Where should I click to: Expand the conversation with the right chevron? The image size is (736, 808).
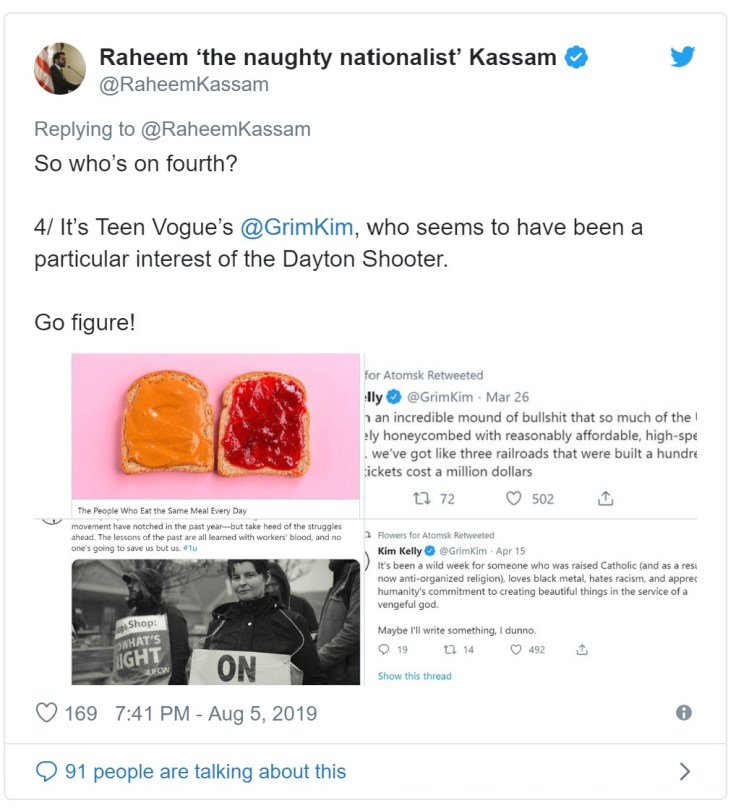click(x=685, y=771)
